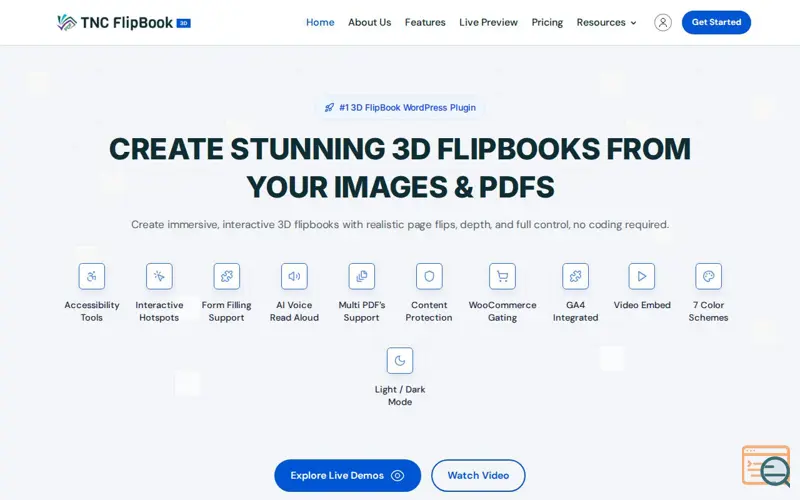Screen dimensions: 800x500
Task: Open the Features menu item
Action: [425, 22]
